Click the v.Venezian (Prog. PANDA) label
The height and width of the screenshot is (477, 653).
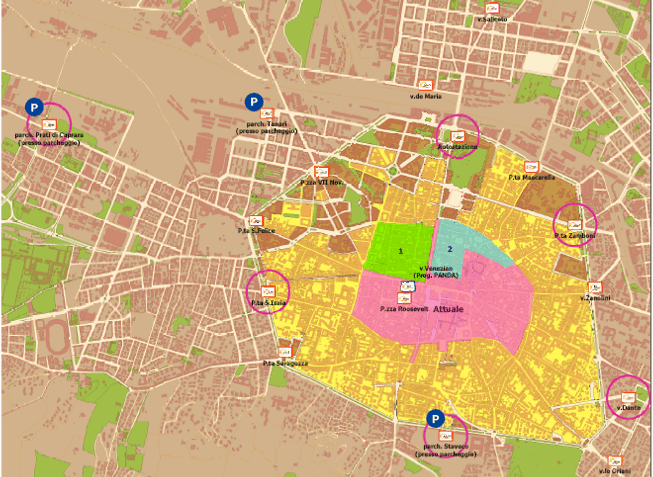[x=435, y=272]
